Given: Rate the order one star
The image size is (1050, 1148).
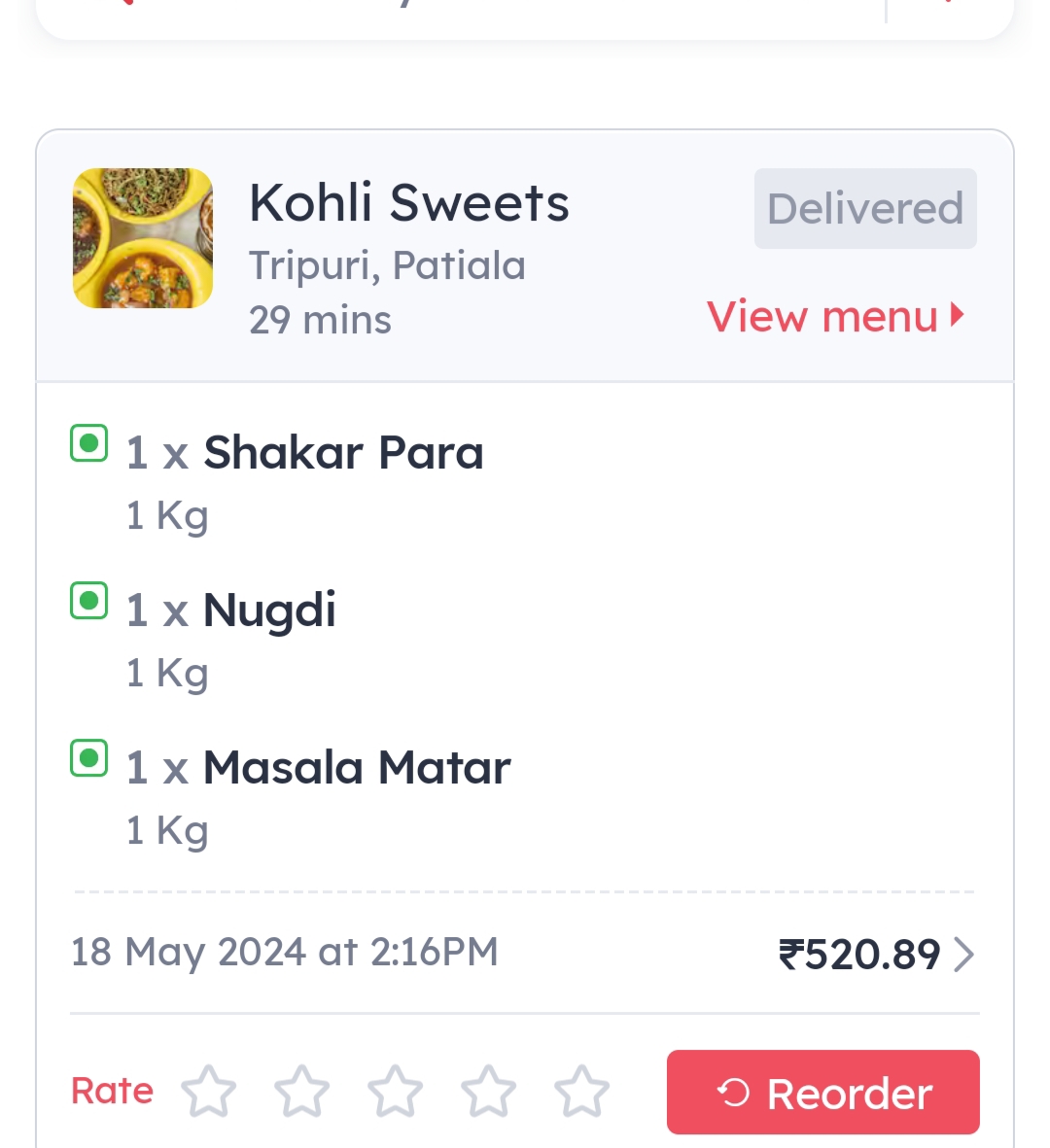Looking at the screenshot, I should [209, 1092].
